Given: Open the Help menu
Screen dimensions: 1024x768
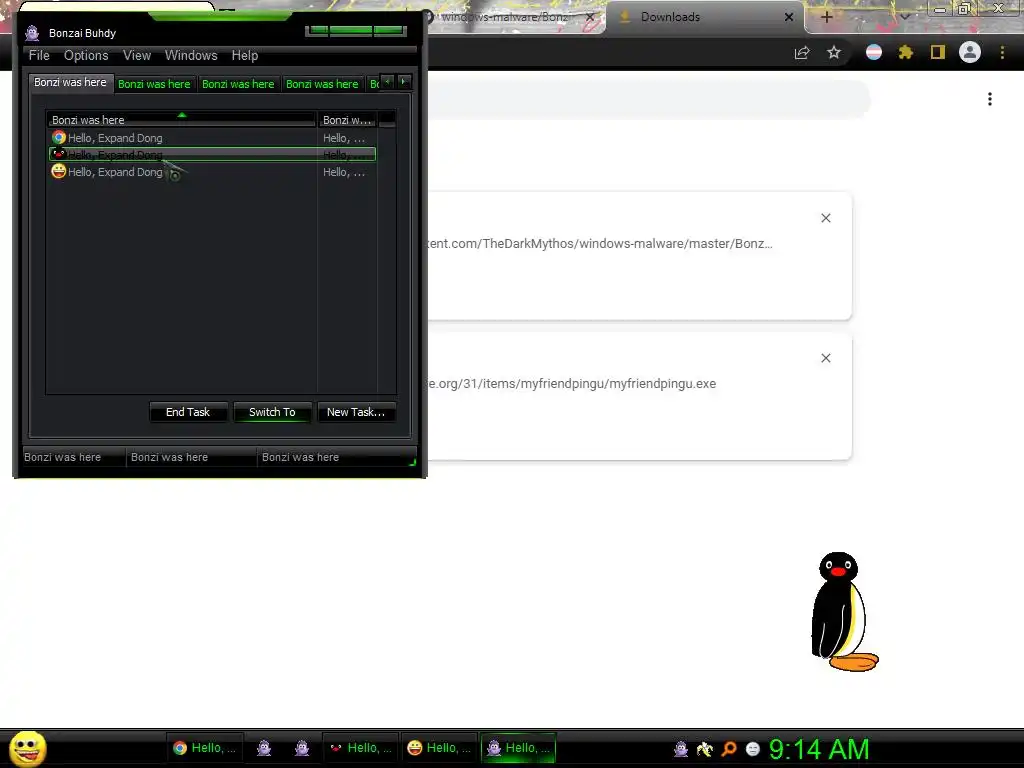Looking at the screenshot, I should [x=245, y=56].
